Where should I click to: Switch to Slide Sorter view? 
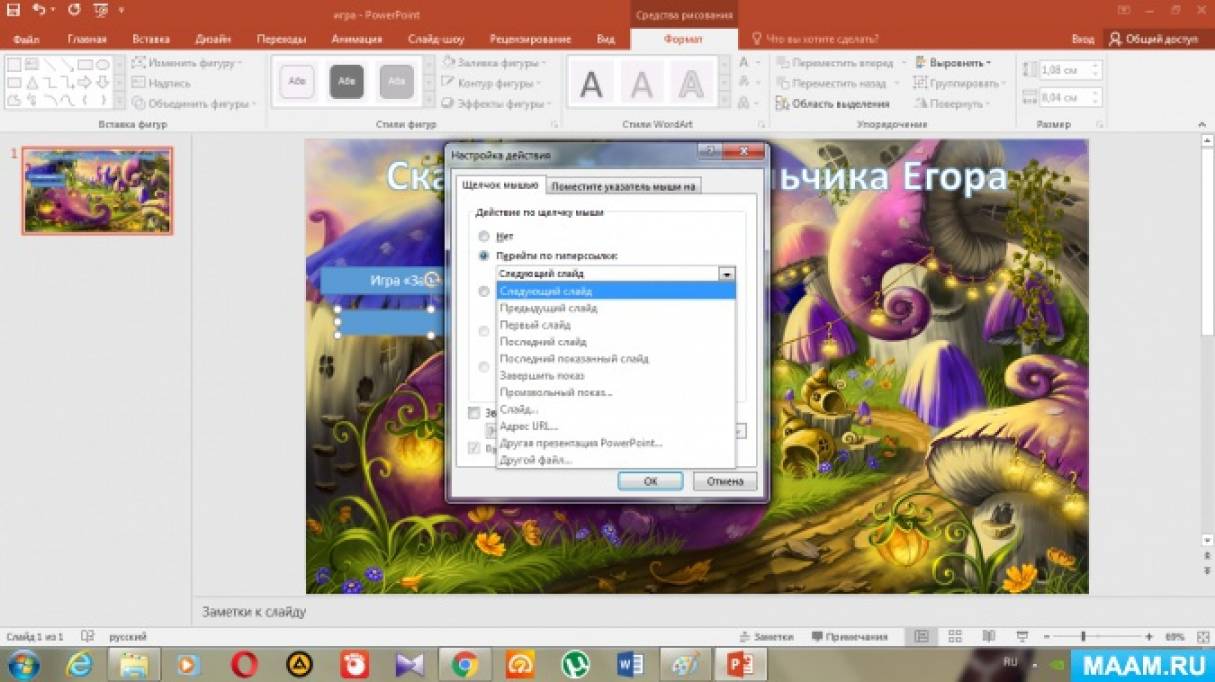click(955, 637)
